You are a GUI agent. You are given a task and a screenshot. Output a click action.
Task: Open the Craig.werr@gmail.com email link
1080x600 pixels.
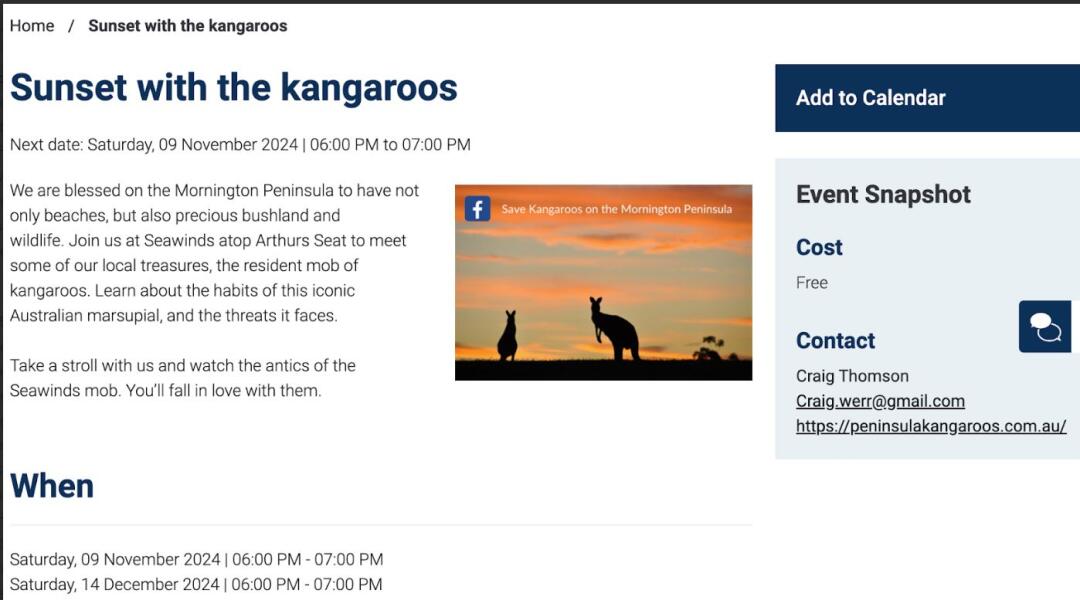[880, 401]
